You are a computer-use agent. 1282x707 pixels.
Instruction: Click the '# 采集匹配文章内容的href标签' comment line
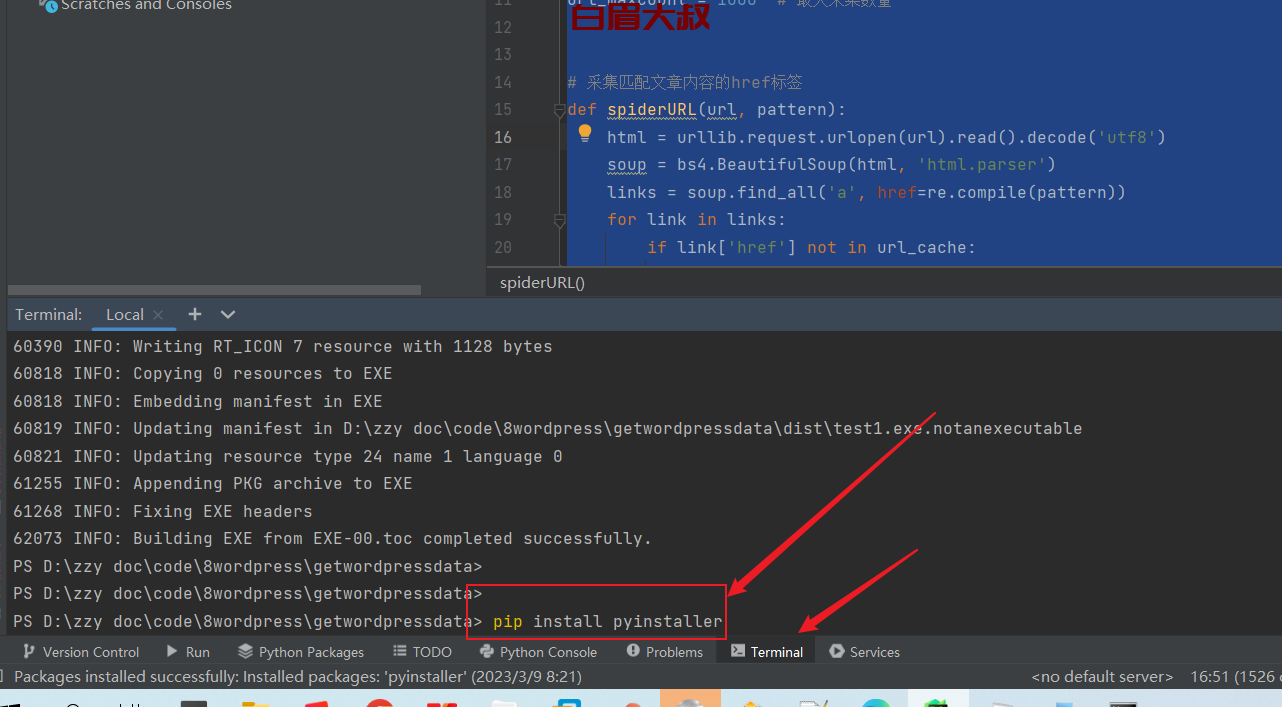click(x=684, y=82)
